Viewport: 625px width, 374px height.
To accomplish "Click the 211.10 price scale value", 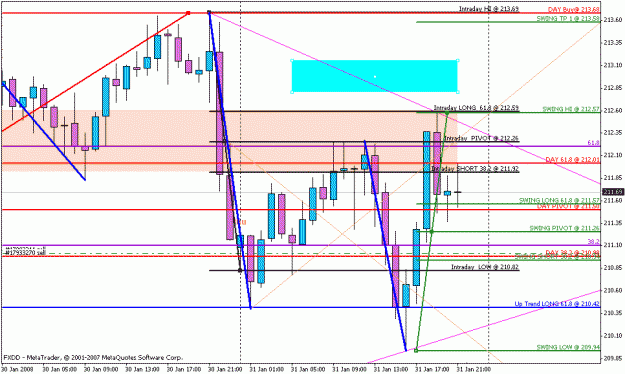I will [x=613, y=245].
